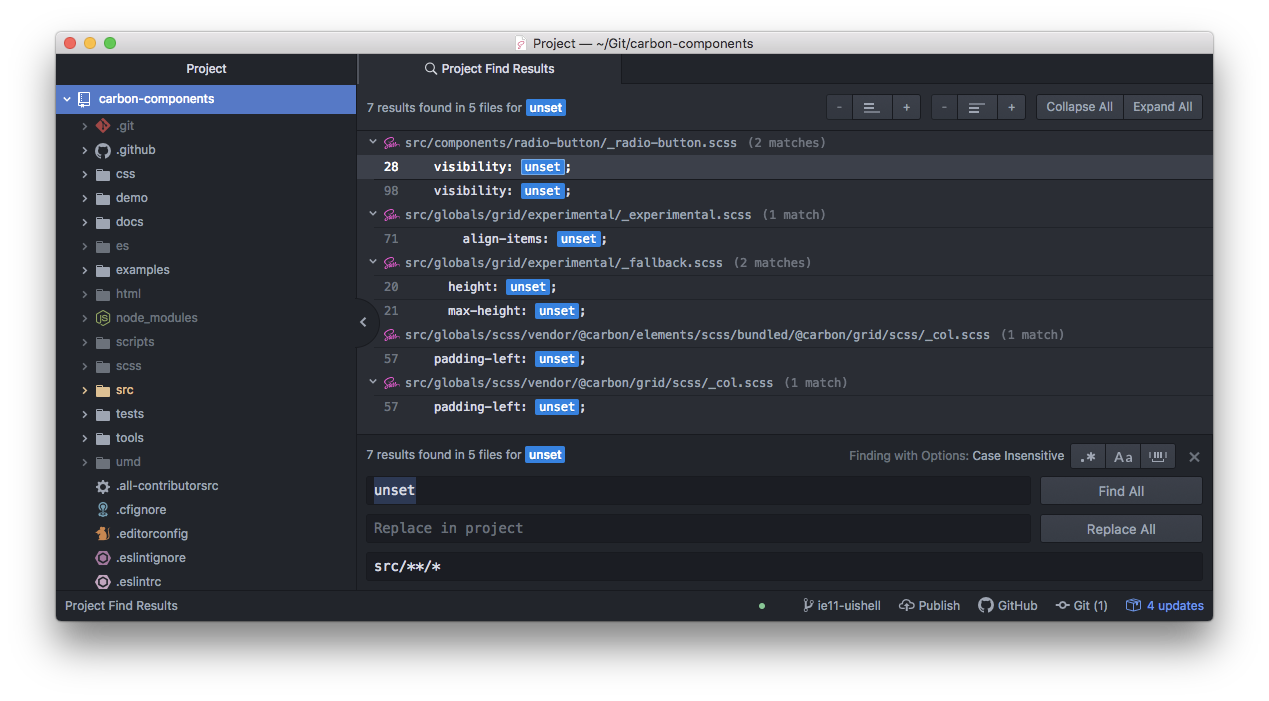Hide the tree view with the arrow handle
Image resolution: width=1269 pixels, height=701 pixels.
363,322
